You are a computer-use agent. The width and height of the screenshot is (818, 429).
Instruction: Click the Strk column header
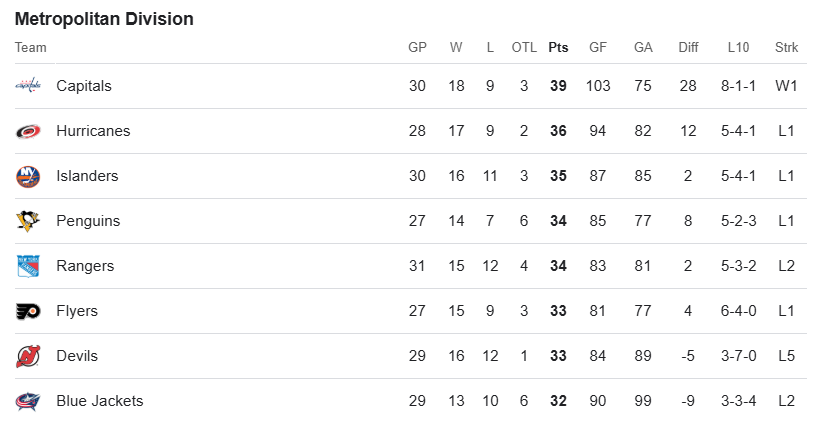click(x=786, y=47)
